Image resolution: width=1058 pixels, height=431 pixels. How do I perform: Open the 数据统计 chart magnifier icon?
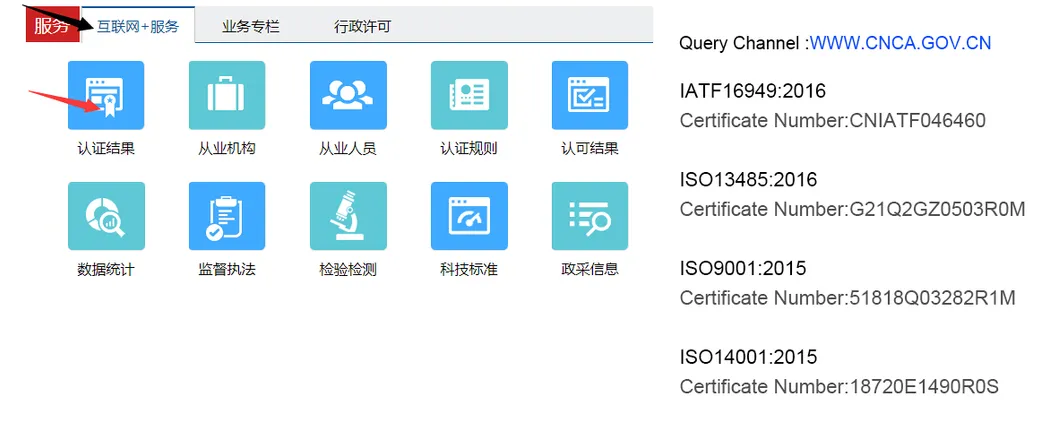pyautogui.click(x=105, y=216)
